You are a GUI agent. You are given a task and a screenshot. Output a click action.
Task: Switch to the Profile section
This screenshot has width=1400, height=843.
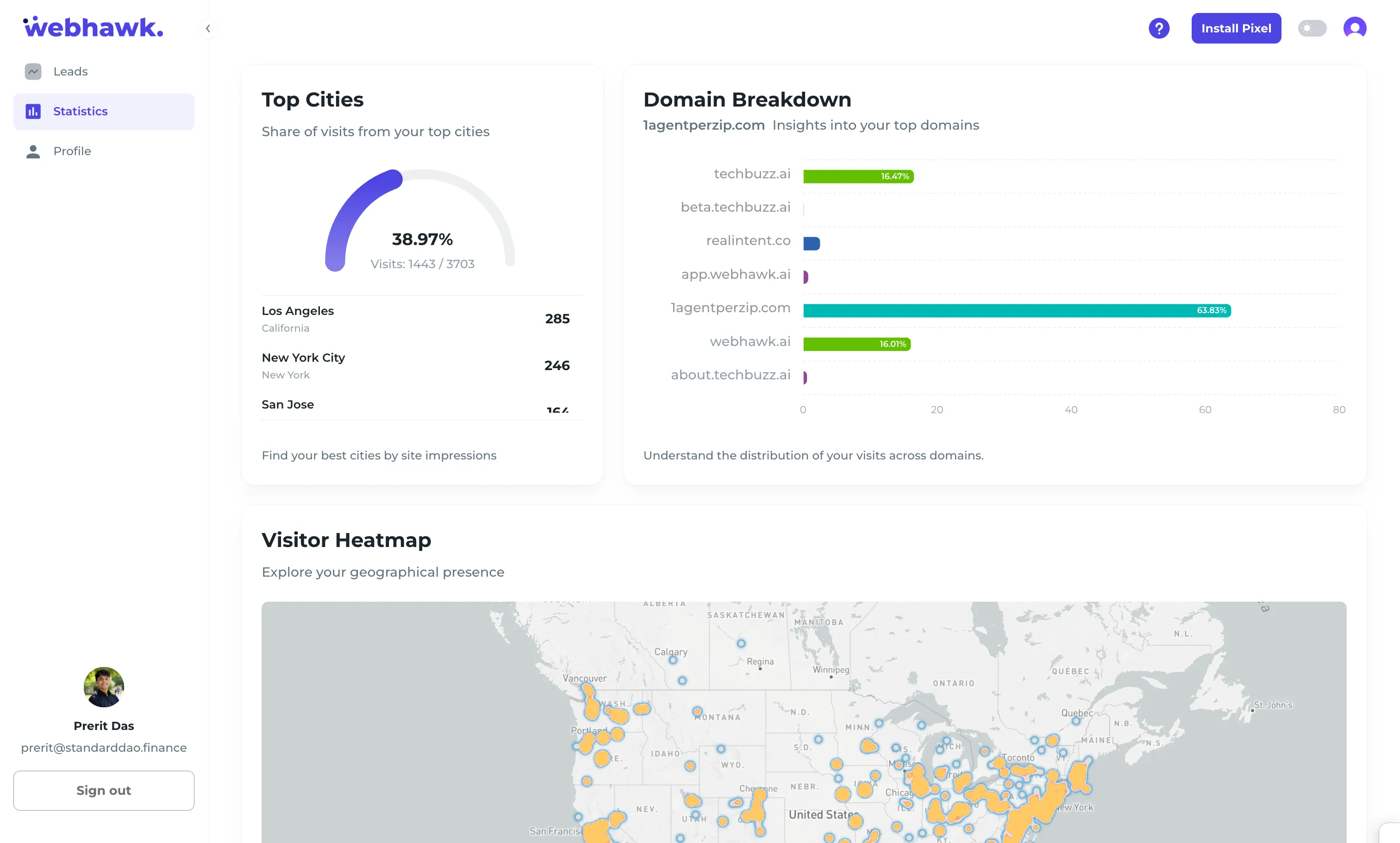point(73,151)
